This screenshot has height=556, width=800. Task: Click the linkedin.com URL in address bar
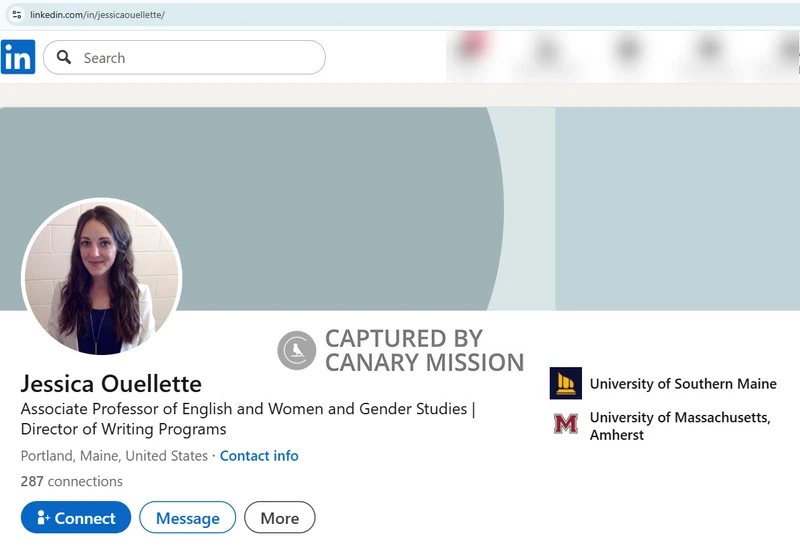pyautogui.click(x=97, y=15)
